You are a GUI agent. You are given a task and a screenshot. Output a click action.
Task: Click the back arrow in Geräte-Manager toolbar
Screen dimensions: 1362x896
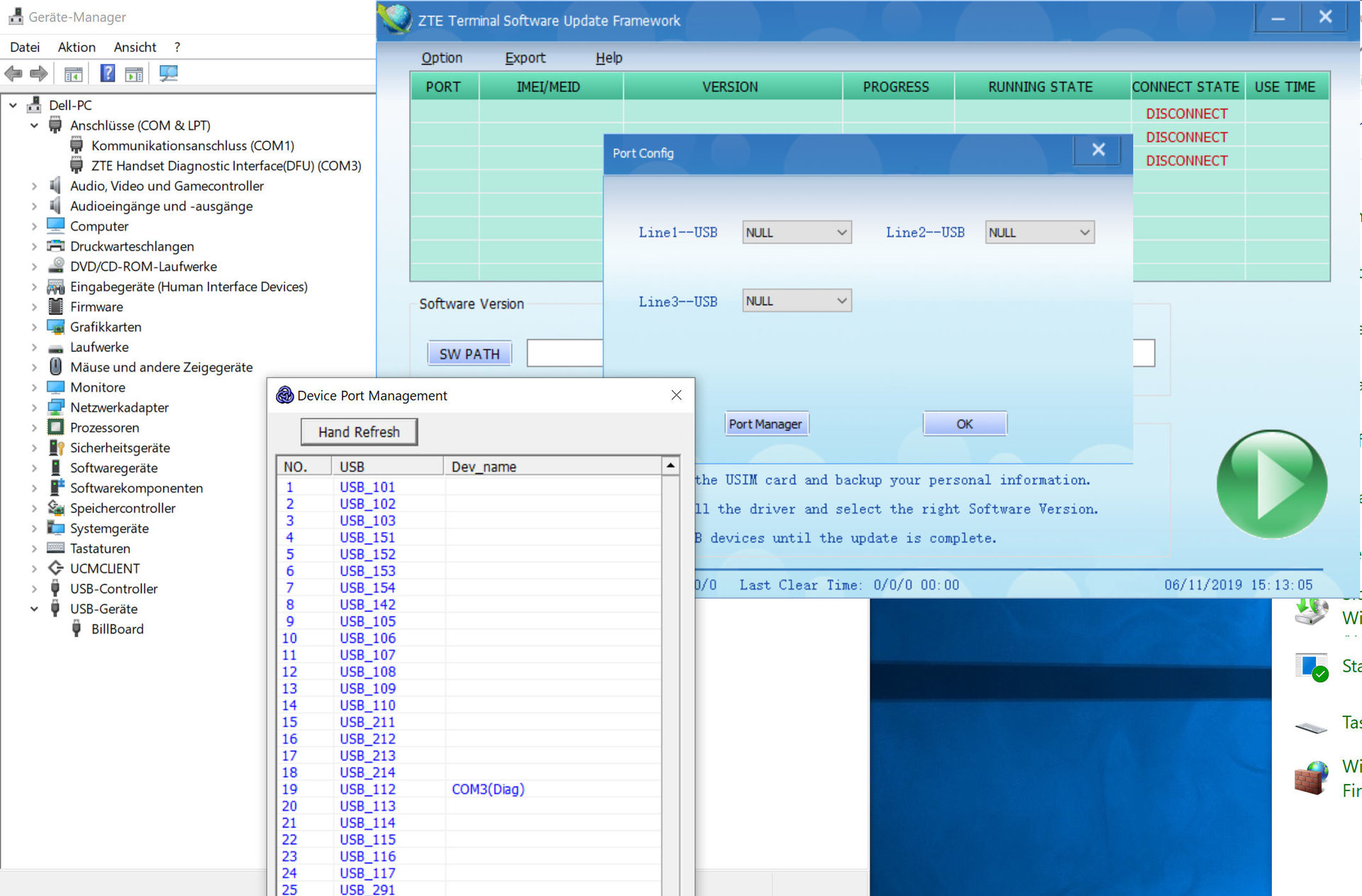pyautogui.click(x=13, y=73)
